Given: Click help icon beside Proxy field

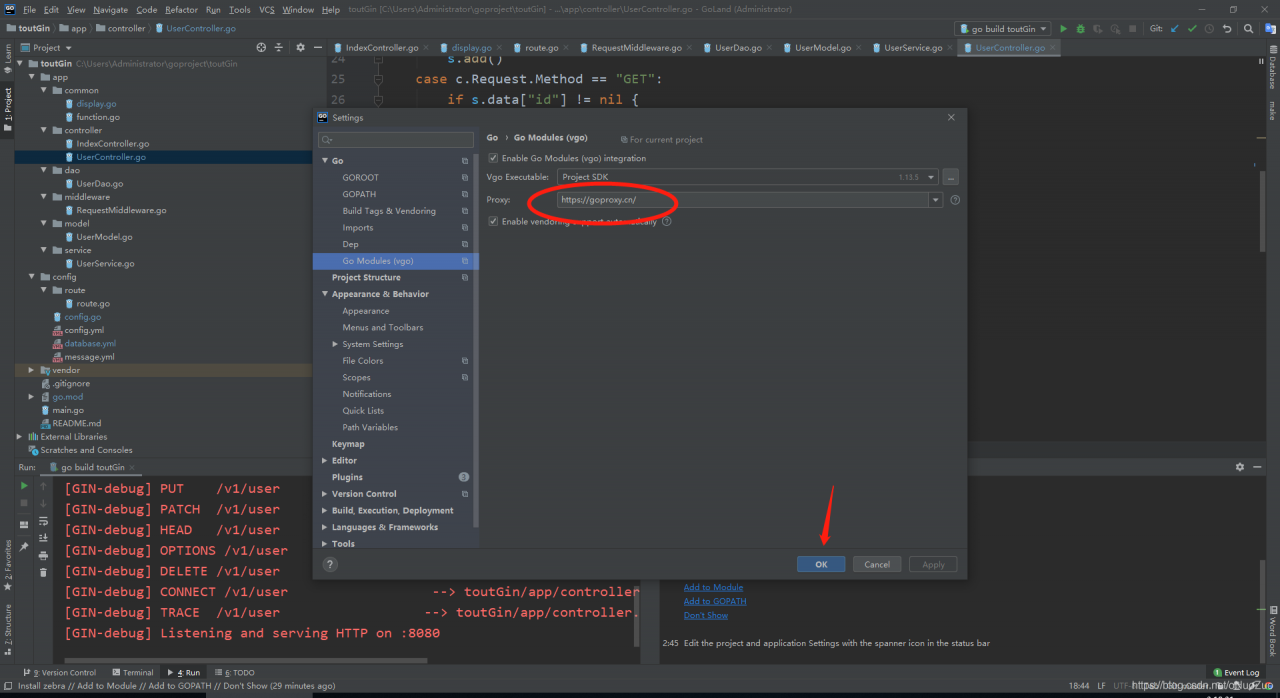Looking at the screenshot, I should click(x=955, y=200).
